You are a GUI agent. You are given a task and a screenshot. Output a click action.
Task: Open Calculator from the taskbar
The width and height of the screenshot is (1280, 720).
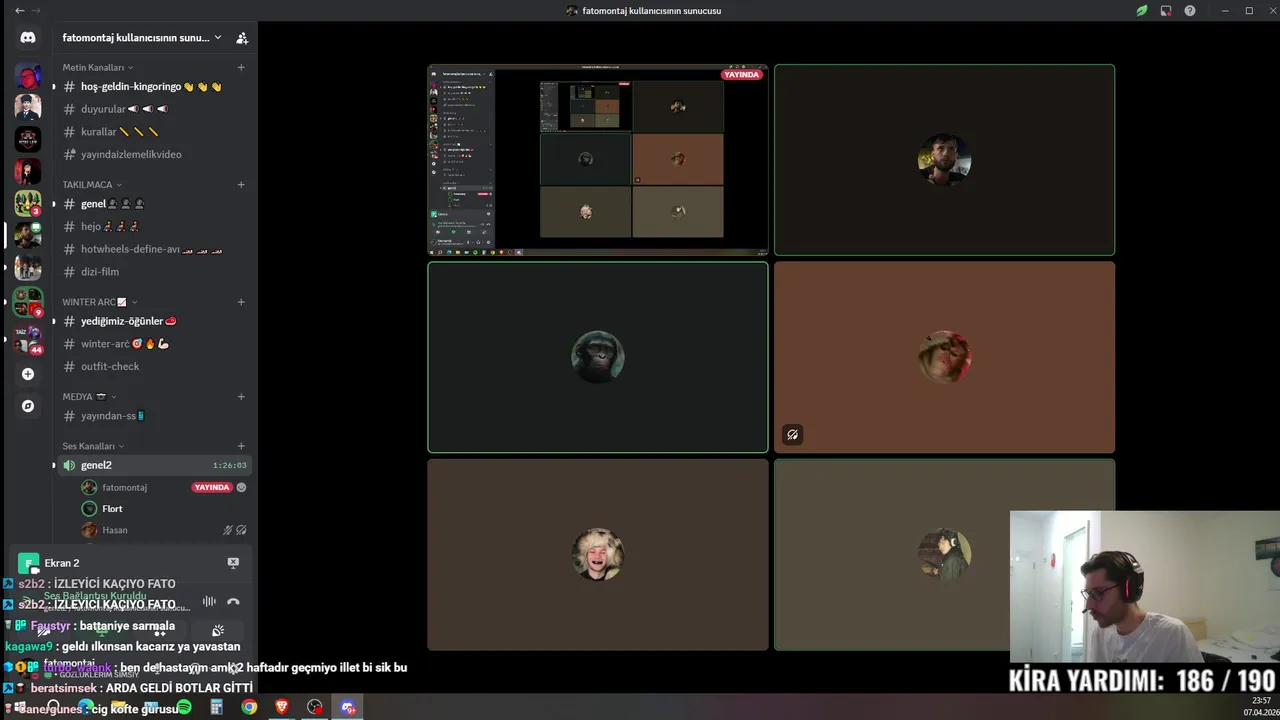tap(216, 707)
